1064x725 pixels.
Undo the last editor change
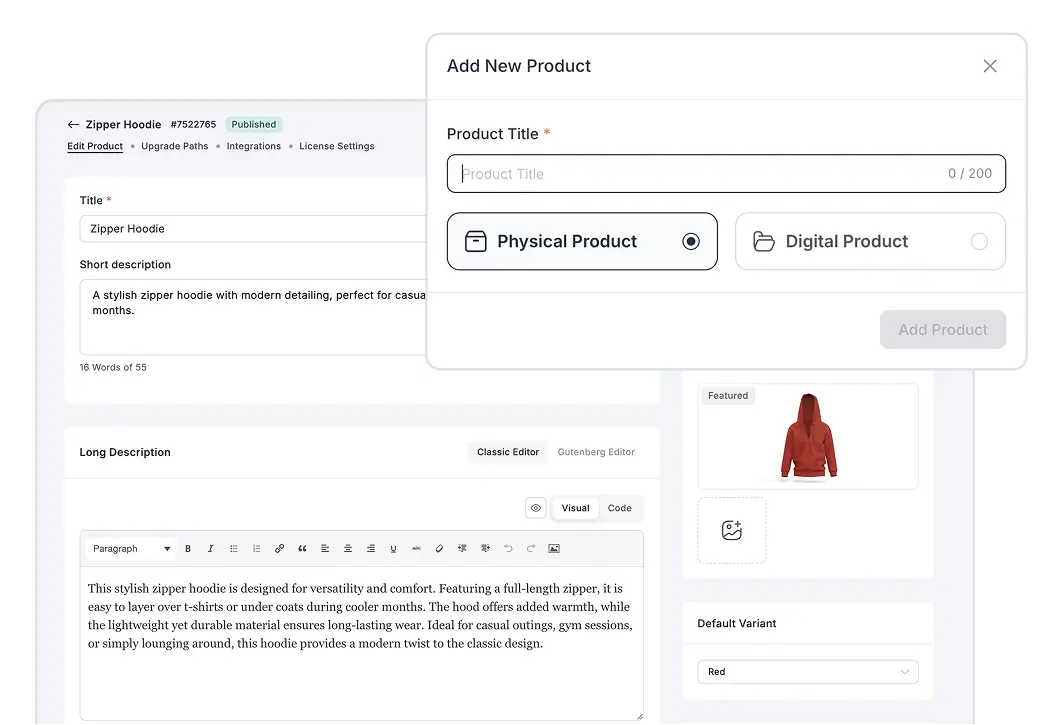(508, 548)
